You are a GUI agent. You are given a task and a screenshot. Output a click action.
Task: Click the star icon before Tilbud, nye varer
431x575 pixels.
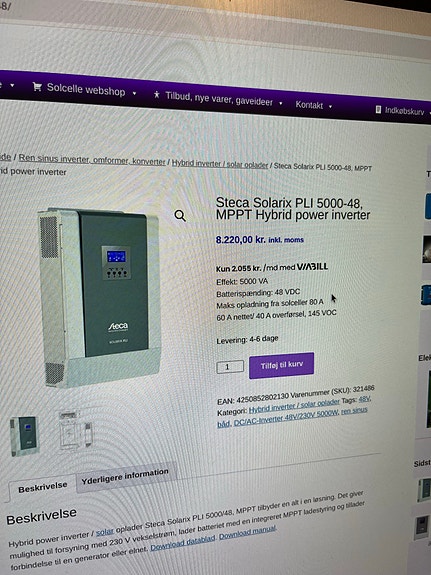157,95
